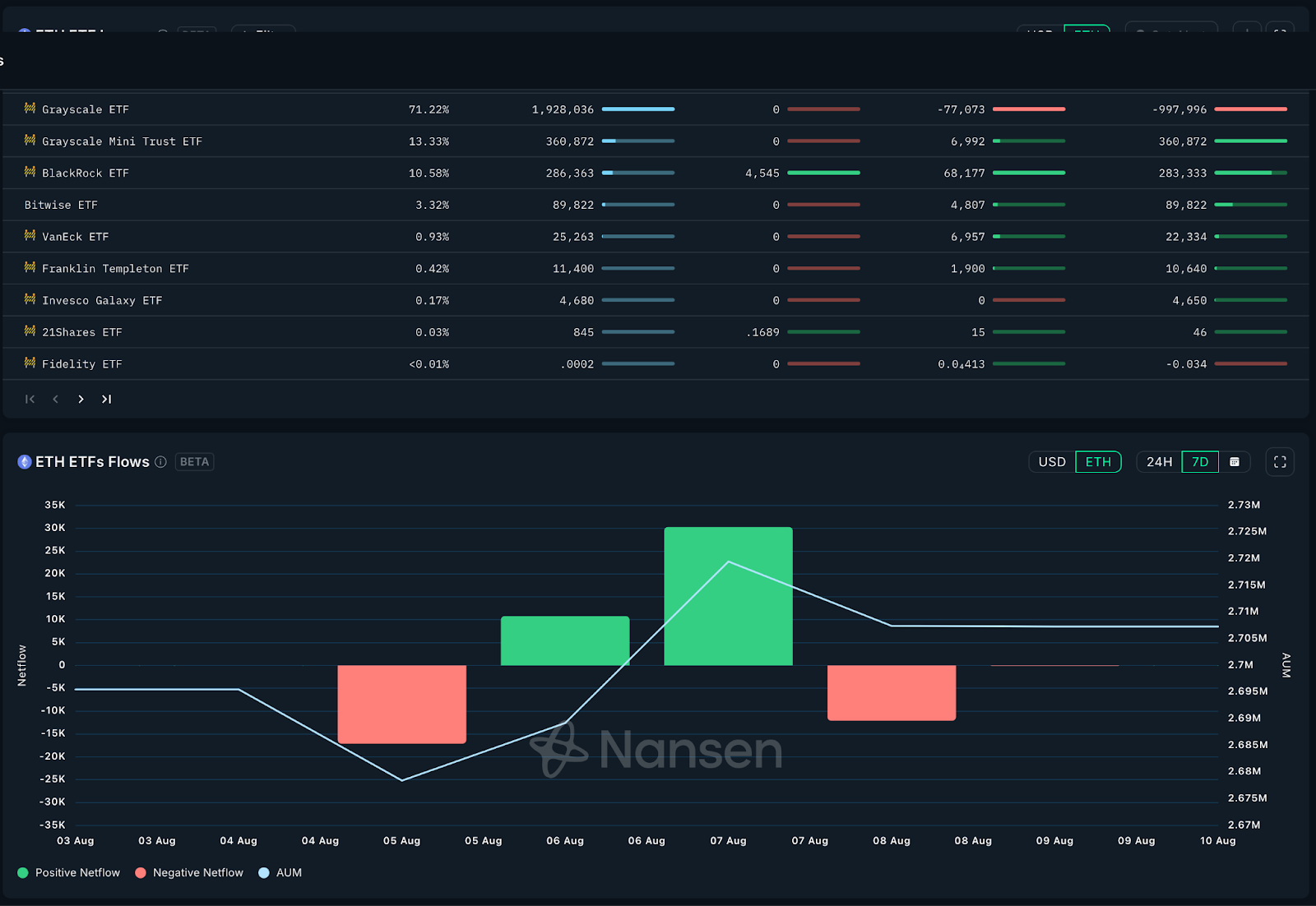
Task: Open the calendar date picker for the chart
Action: (x=1235, y=462)
